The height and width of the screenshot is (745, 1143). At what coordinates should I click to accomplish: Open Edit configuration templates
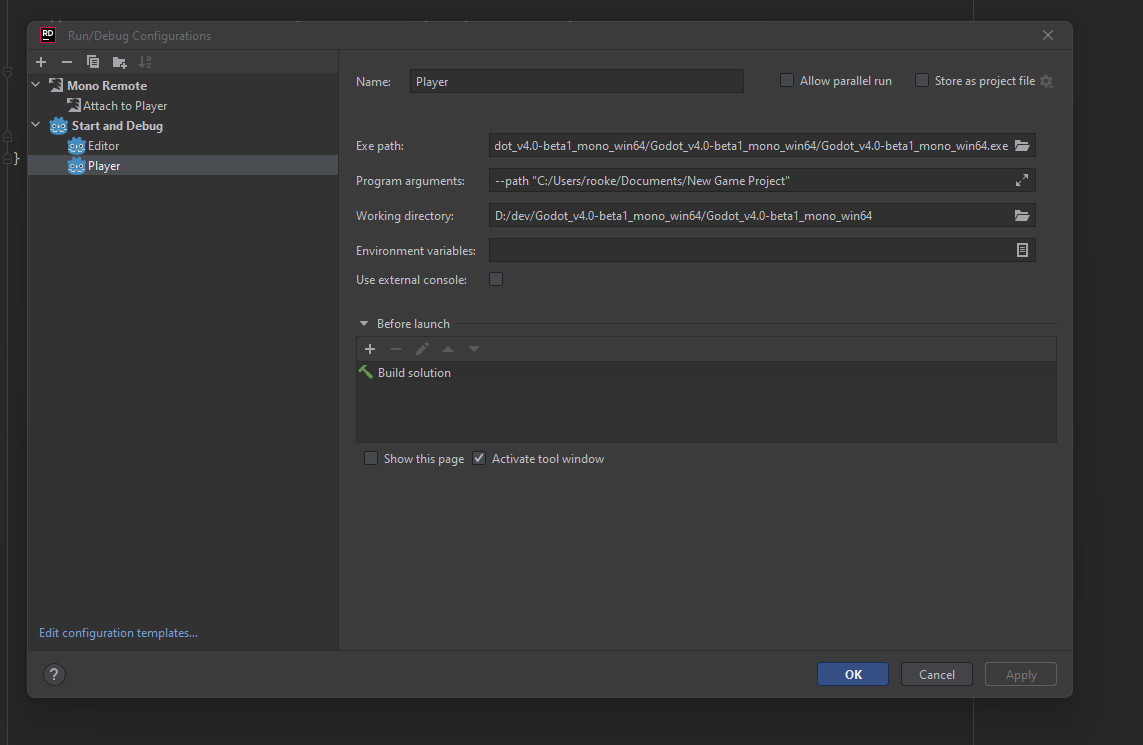(117, 632)
